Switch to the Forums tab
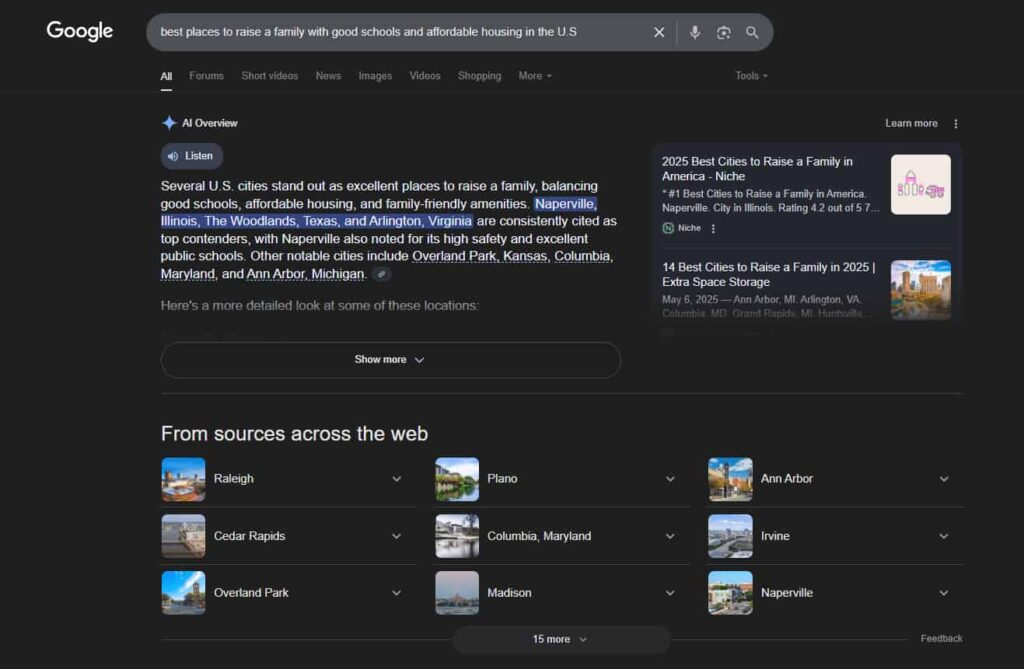This screenshot has height=669, width=1024. click(x=206, y=76)
